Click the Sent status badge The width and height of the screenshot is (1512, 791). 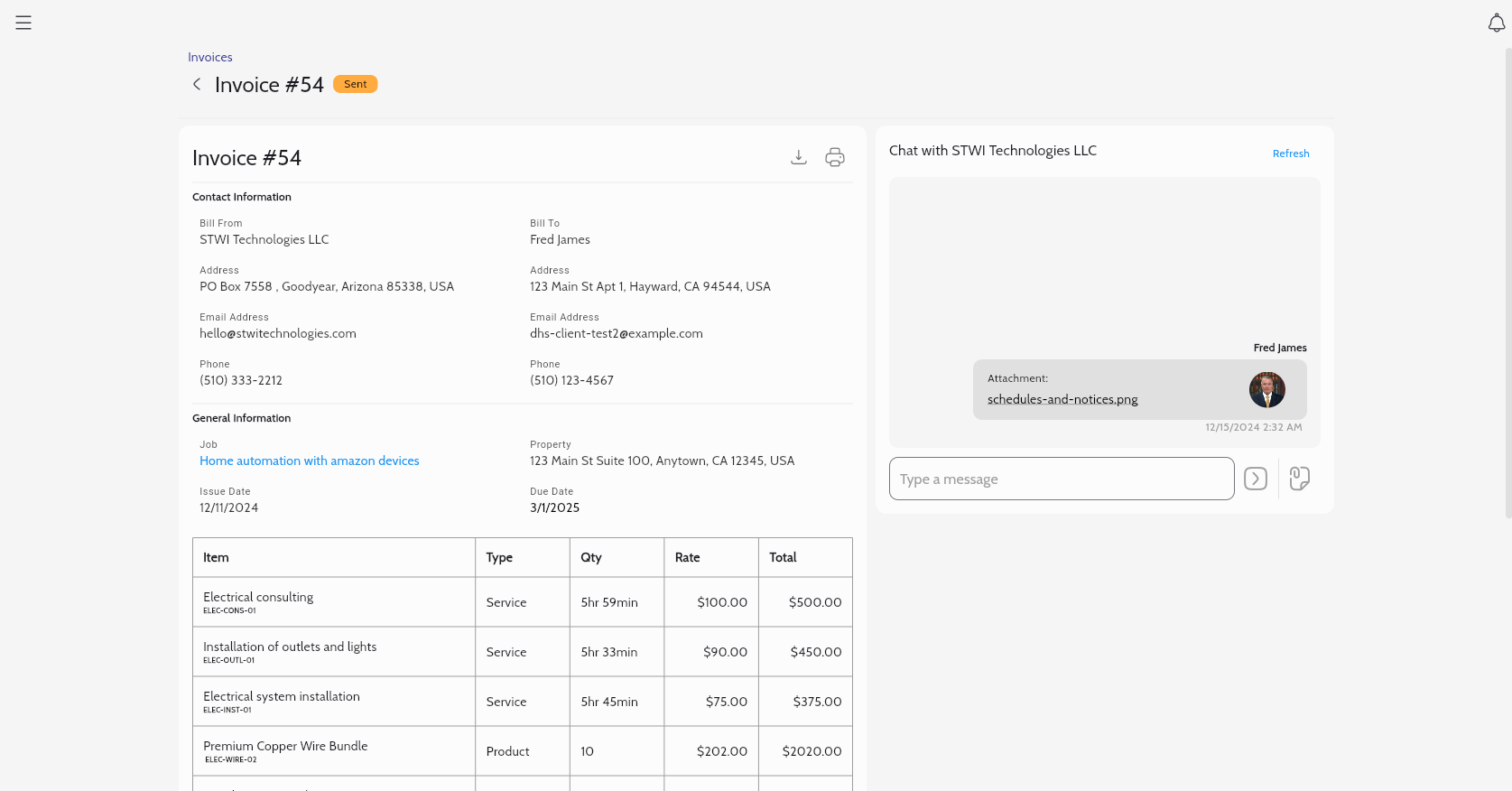click(x=355, y=84)
